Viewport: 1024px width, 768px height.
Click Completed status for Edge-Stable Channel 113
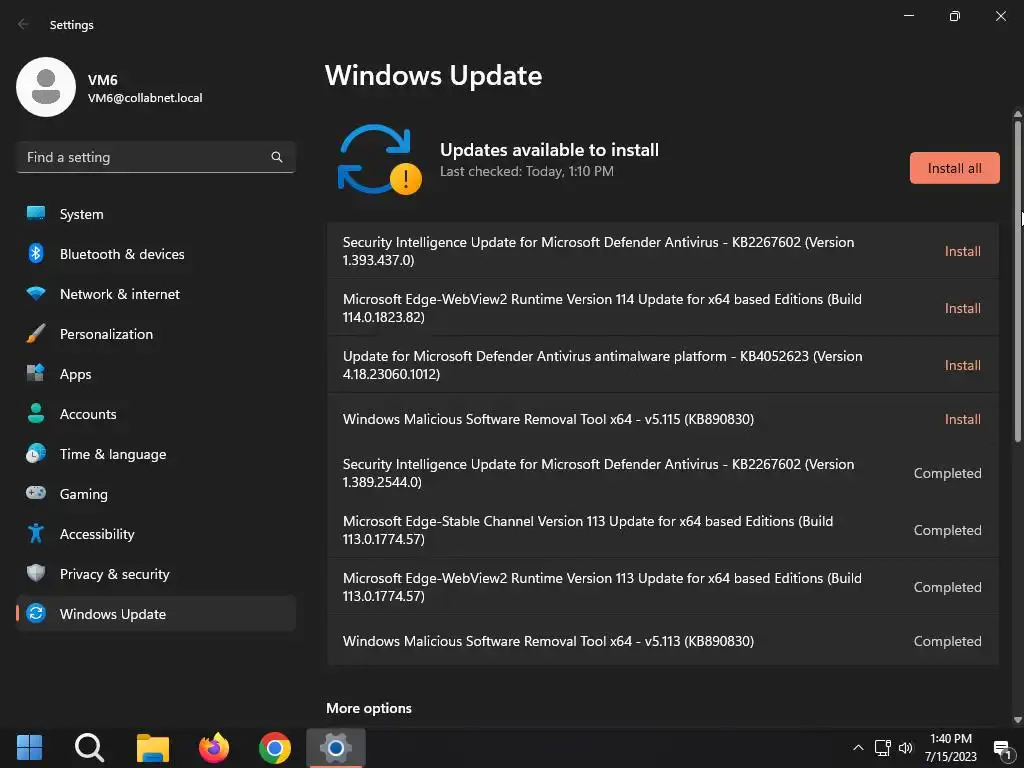point(947,530)
